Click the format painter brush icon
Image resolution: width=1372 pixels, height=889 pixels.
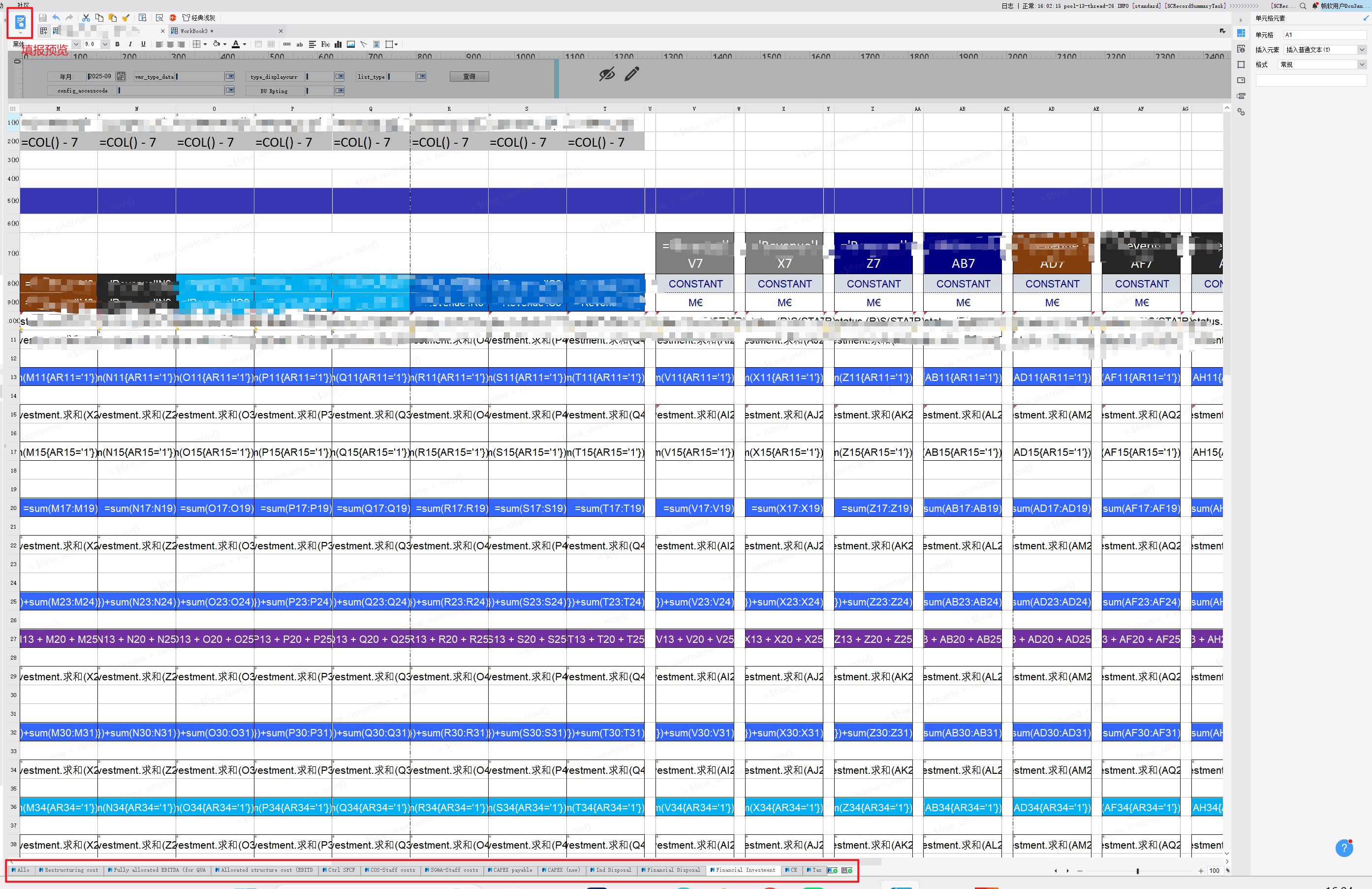126,18
